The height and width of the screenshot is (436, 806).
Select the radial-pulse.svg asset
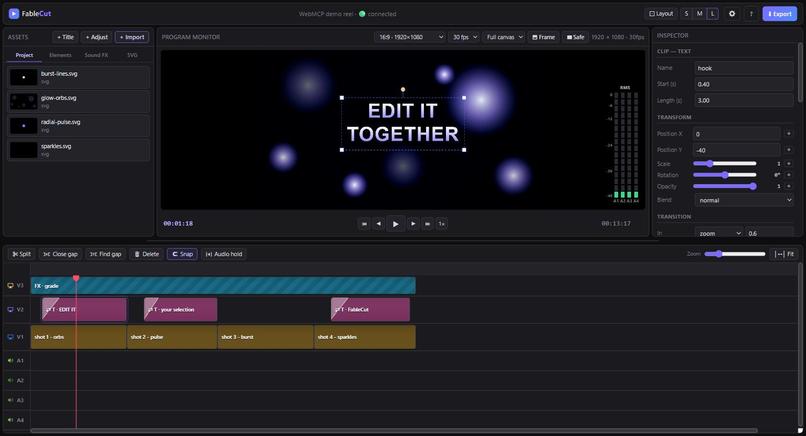coord(79,125)
